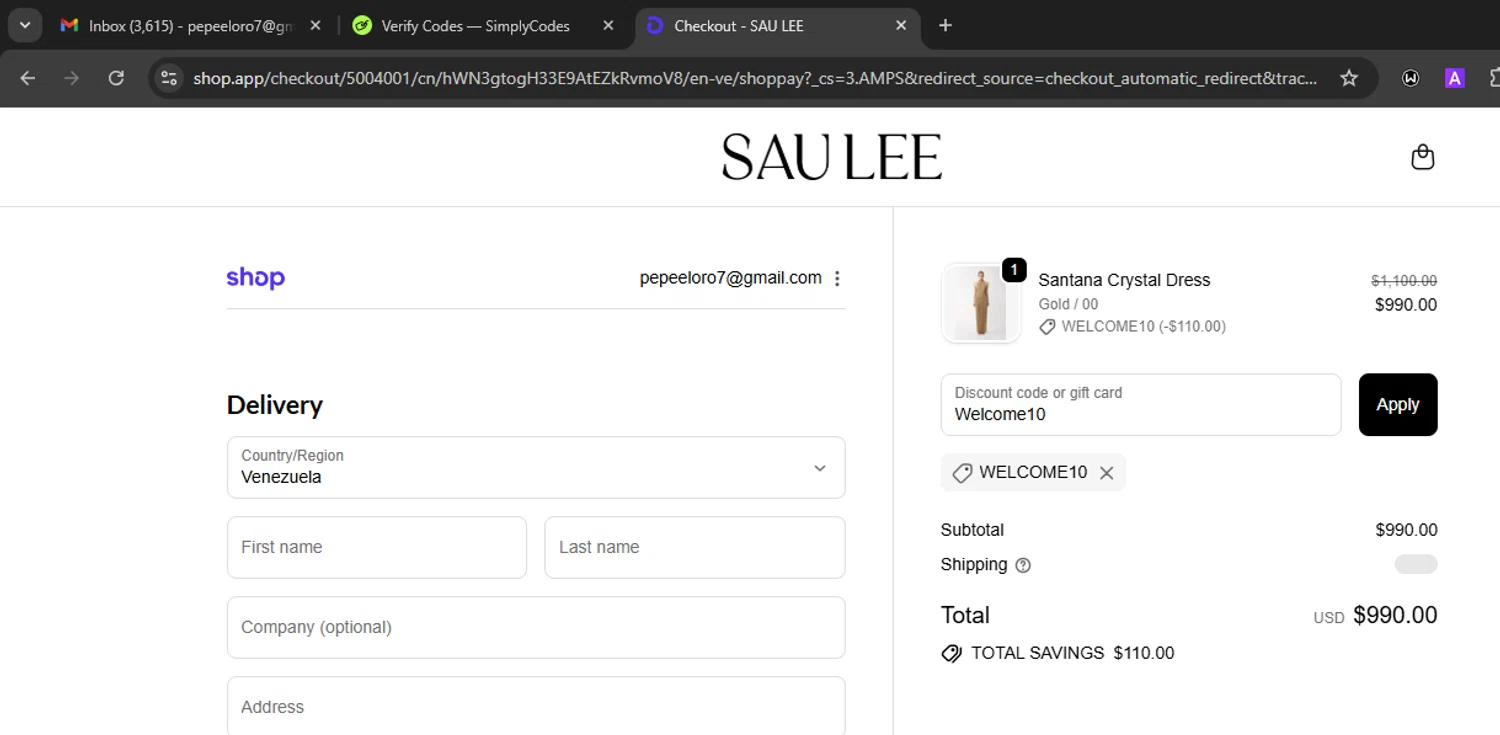
Task: Close the Verify Codes SimplyCodes tab
Action: point(608,26)
